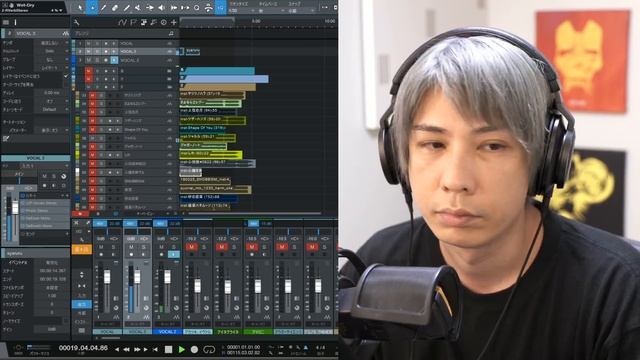Select blue VOCAL 2 channel label in mixer
640x360 pixels.
pos(167,332)
